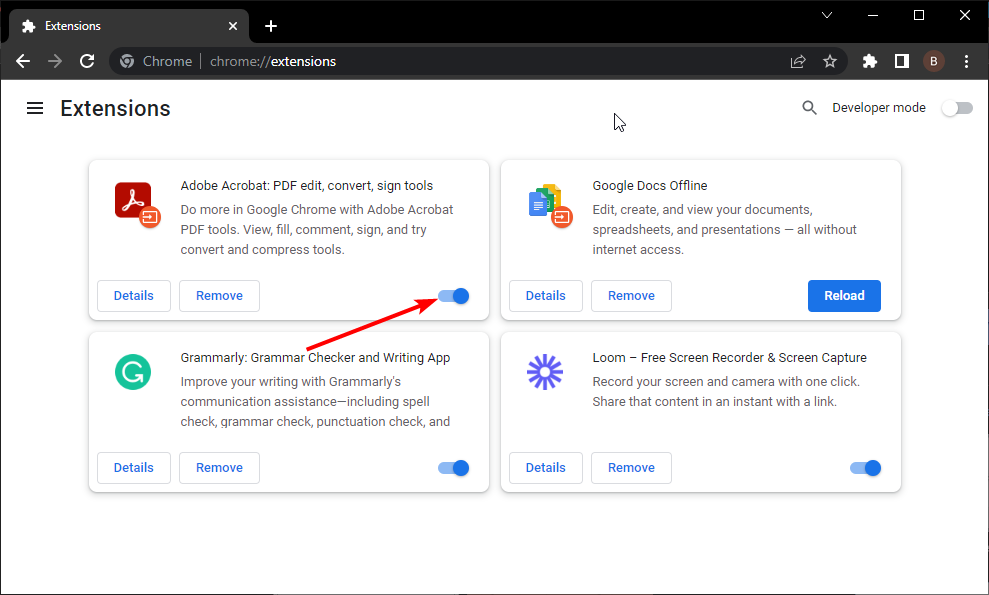Maximize the Chrome window
The height and width of the screenshot is (595, 989).
pyautogui.click(x=919, y=15)
